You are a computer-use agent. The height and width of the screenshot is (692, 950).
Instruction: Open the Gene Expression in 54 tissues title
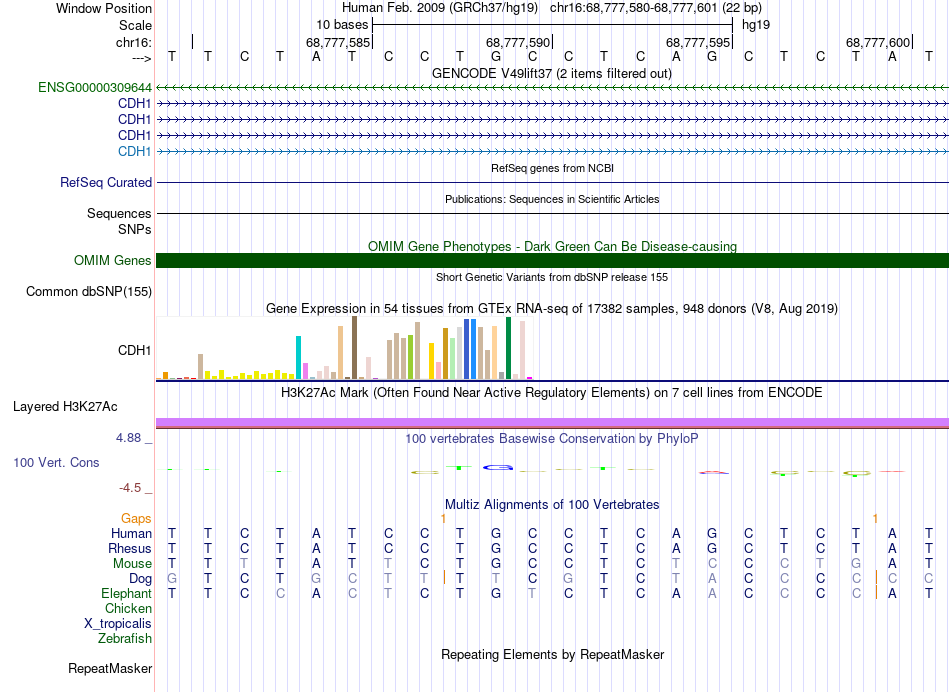click(551, 309)
